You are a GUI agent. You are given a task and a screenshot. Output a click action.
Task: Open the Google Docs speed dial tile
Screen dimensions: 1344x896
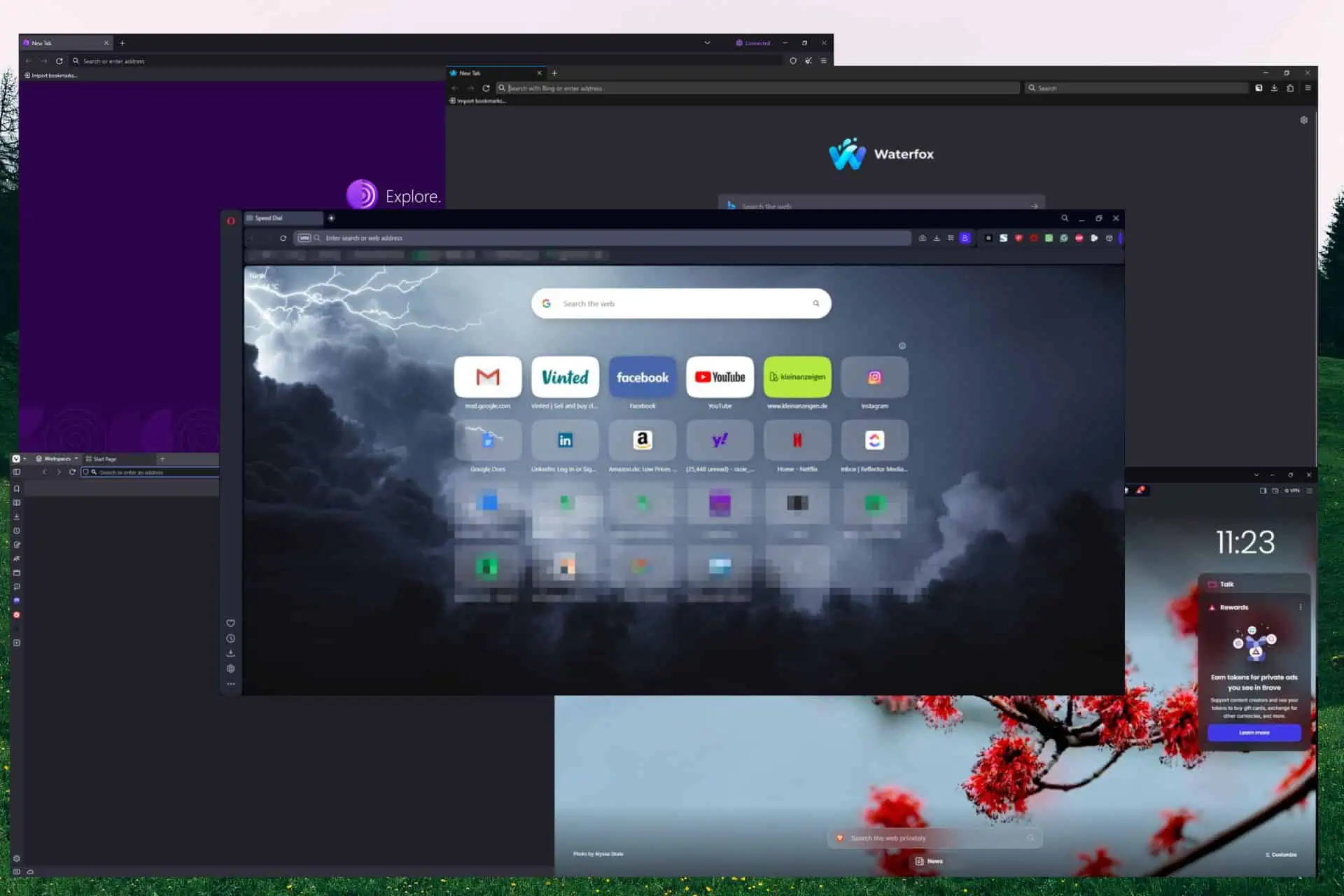pos(487,440)
